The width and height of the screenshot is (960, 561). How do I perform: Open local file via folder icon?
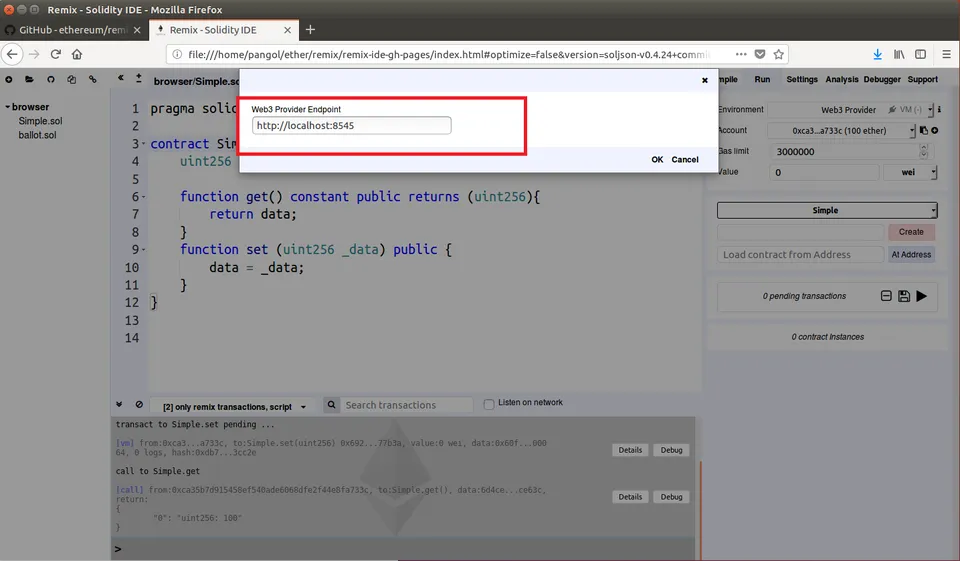[x=29, y=80]
